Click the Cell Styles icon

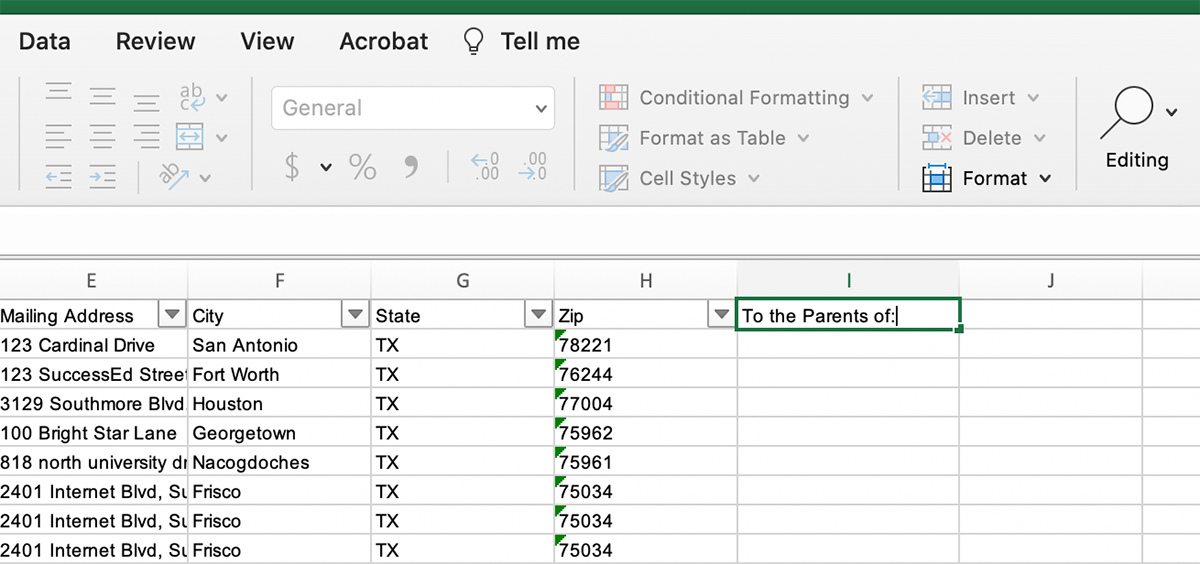pos(614,179)
